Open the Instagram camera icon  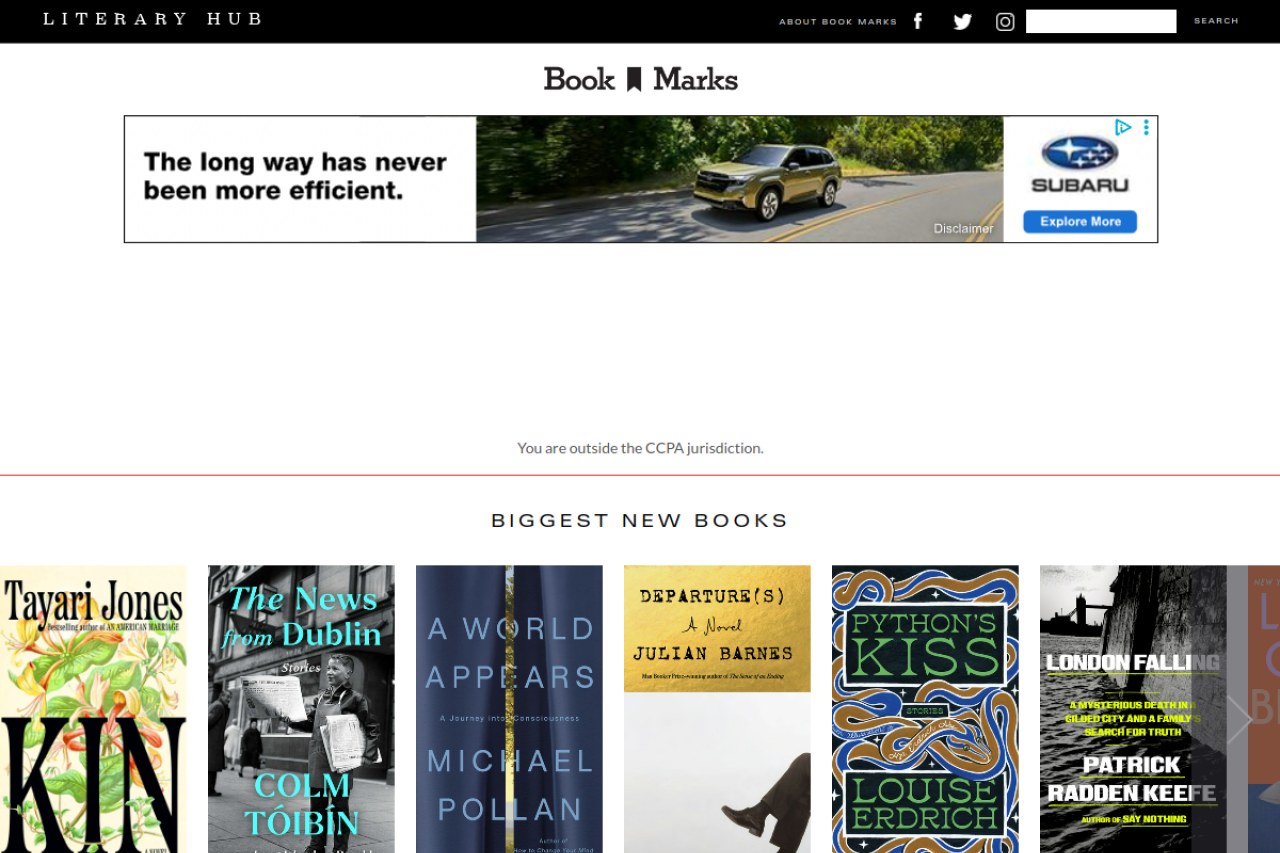click(x=1005, y=21)
